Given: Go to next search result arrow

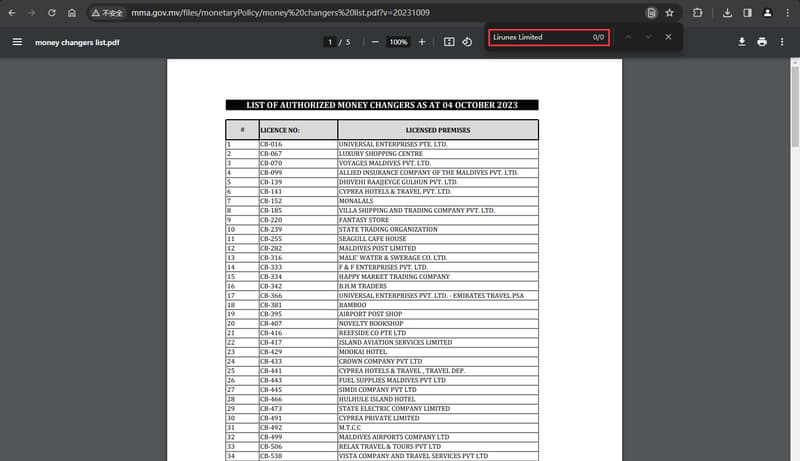Looking at the screenshot, I should [648, 37].
